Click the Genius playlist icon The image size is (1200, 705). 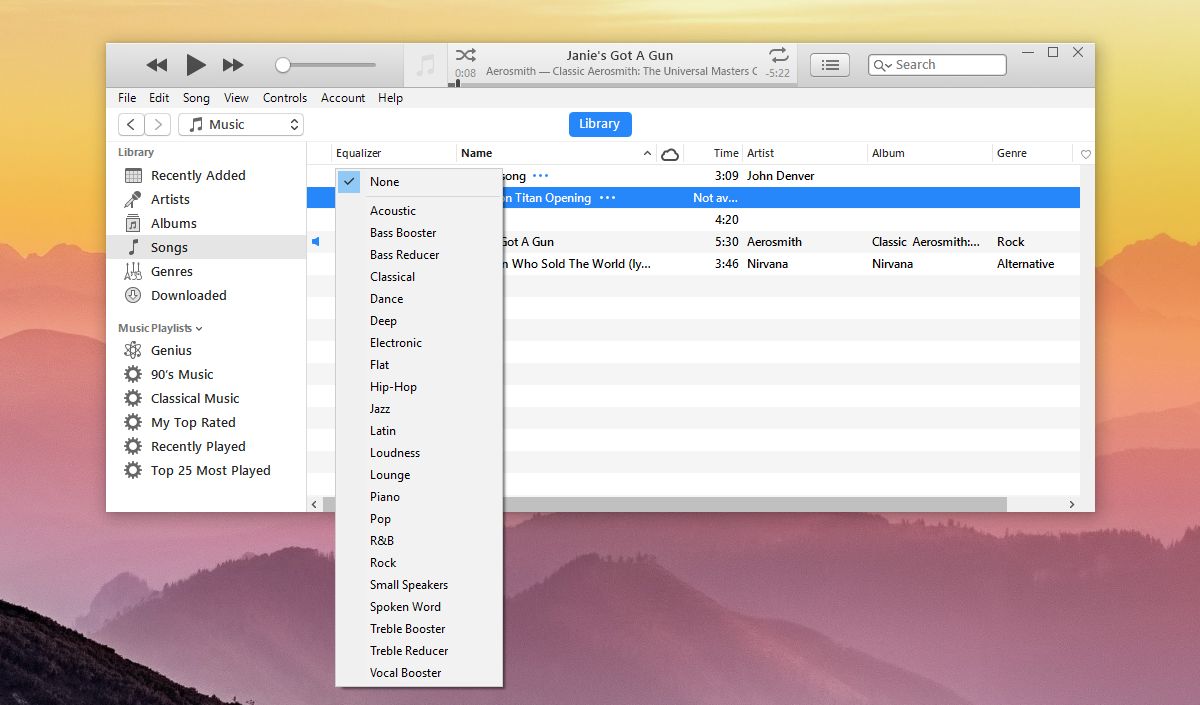click(x=131, y=350)
